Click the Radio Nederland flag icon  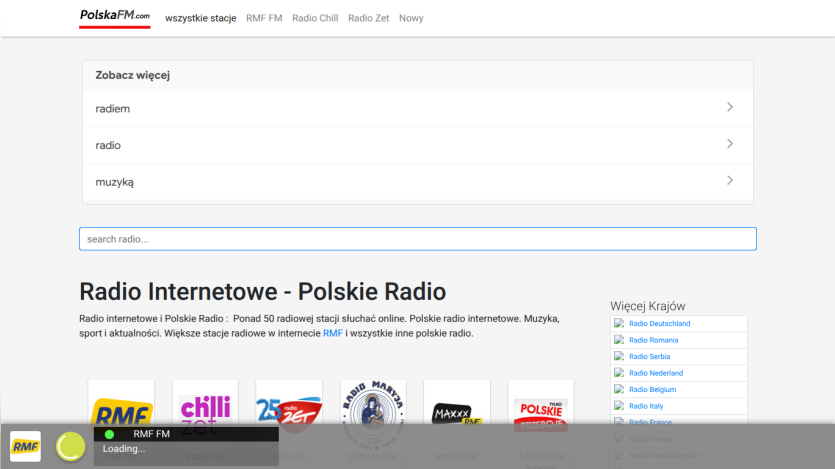coord(619,373)
